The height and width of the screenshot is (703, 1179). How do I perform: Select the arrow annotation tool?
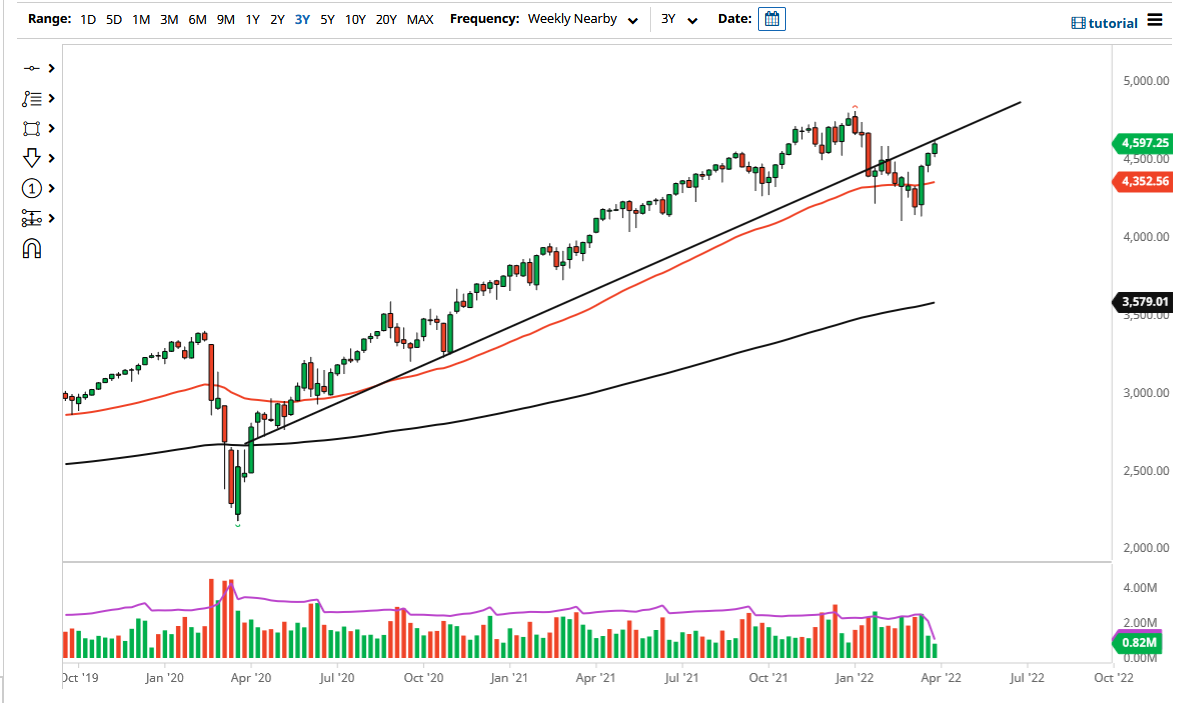click(x=32, y=158)
